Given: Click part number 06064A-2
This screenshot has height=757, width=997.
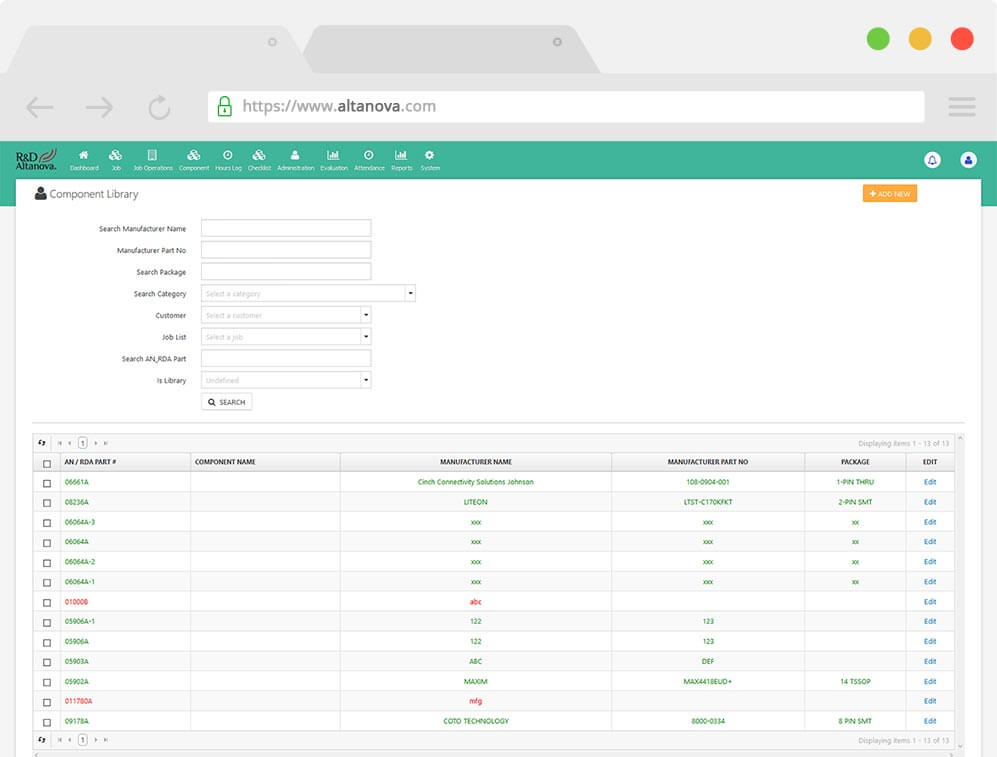Looking at the screenshot, I should pyautogui.click(x=80, y=562).
